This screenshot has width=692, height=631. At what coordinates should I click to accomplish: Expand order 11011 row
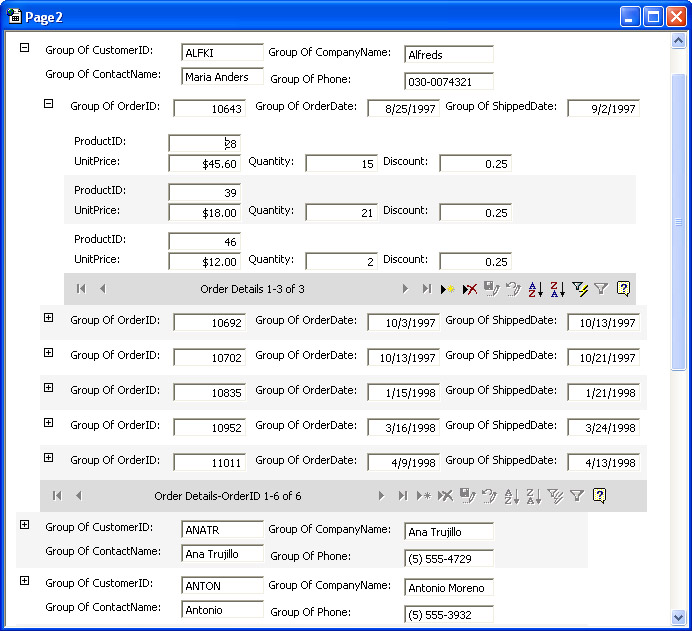(x=48, y=457)
